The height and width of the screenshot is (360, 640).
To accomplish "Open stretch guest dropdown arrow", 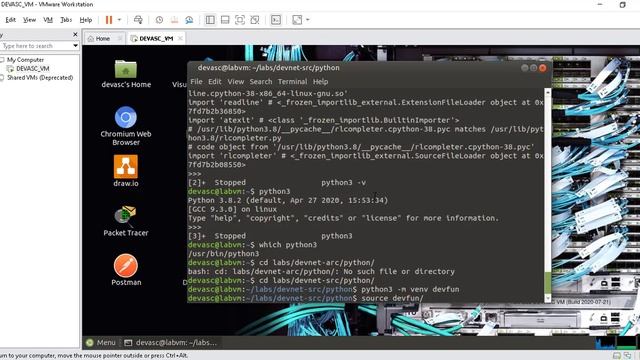I will coord(307,20).
